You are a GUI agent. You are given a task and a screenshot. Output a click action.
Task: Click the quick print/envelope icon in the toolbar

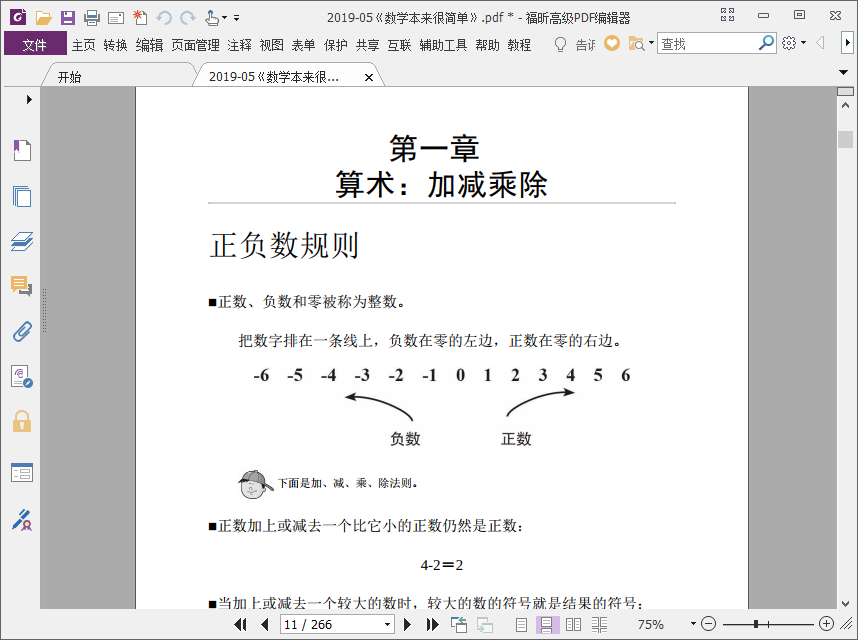(116, 18)
